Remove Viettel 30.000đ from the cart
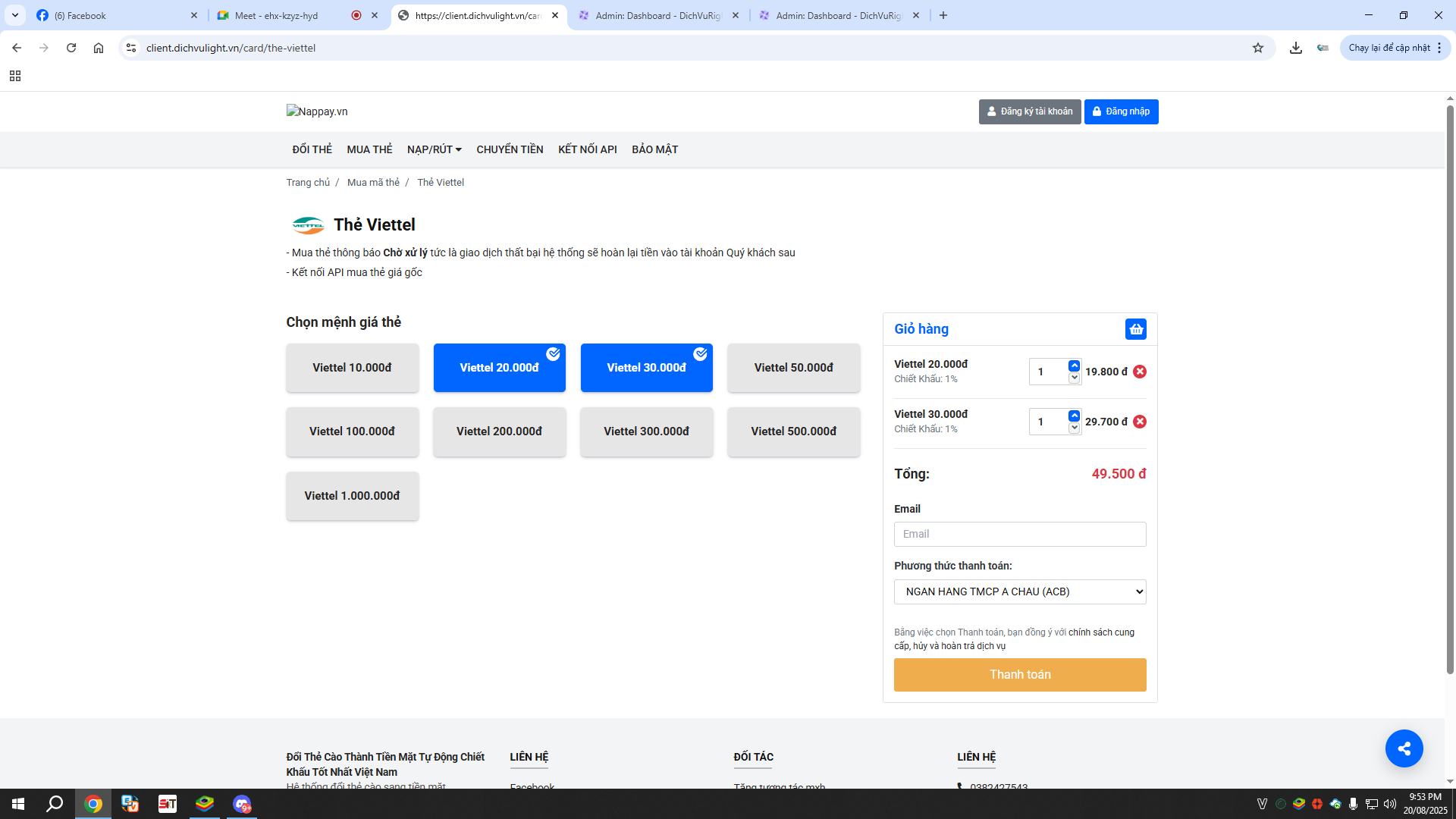1456x819 pixels. tap(1140, 422)
